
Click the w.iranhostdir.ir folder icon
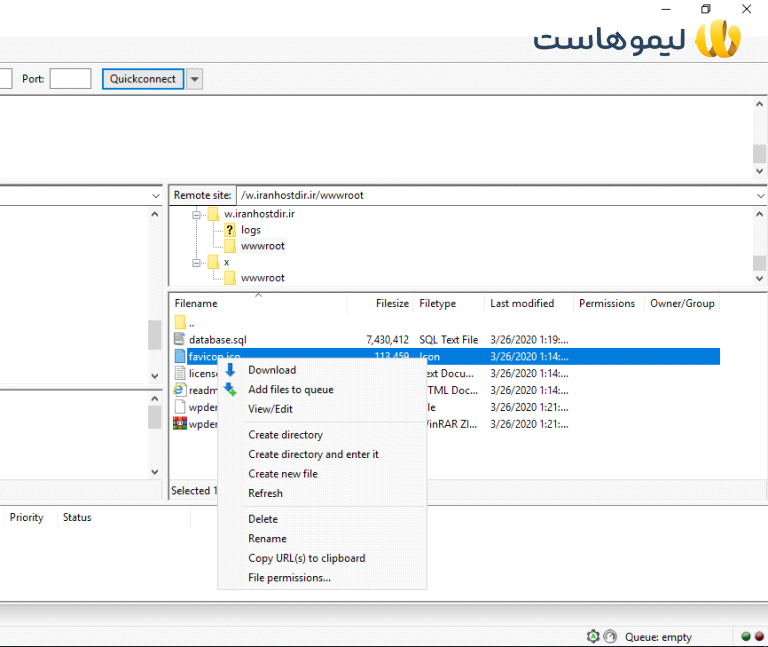pyautogui.click(x=213, y=214)
